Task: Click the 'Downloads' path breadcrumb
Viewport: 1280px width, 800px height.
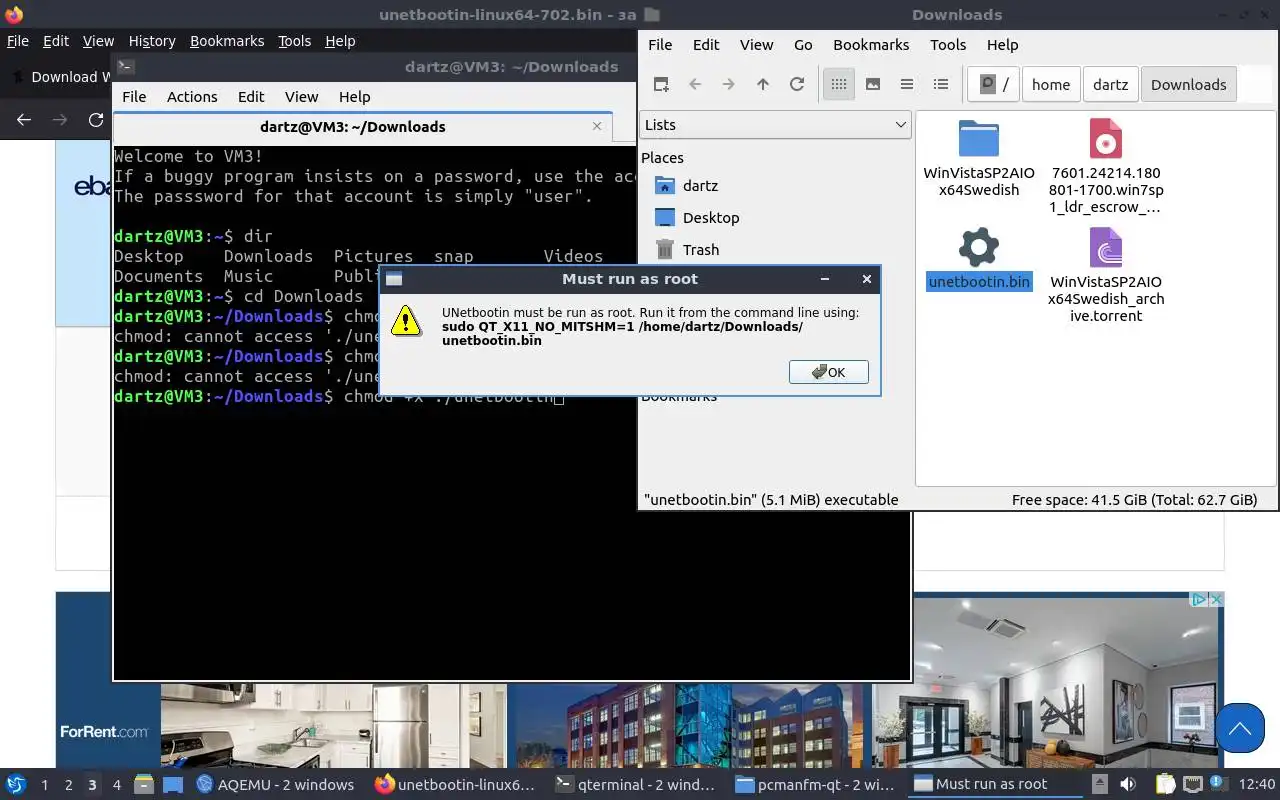Action: [1189, 85]
